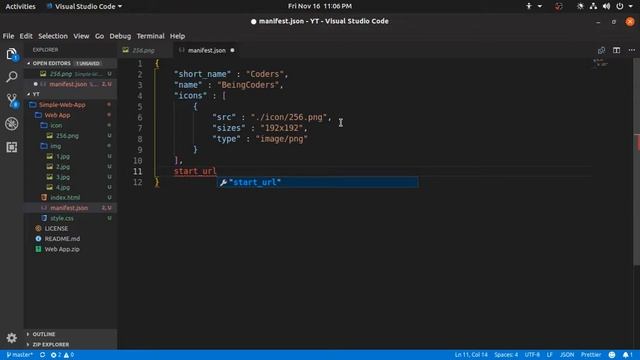Open README.md in the file tree
This screenshot has height=360, width=640.
coord(70,239)
